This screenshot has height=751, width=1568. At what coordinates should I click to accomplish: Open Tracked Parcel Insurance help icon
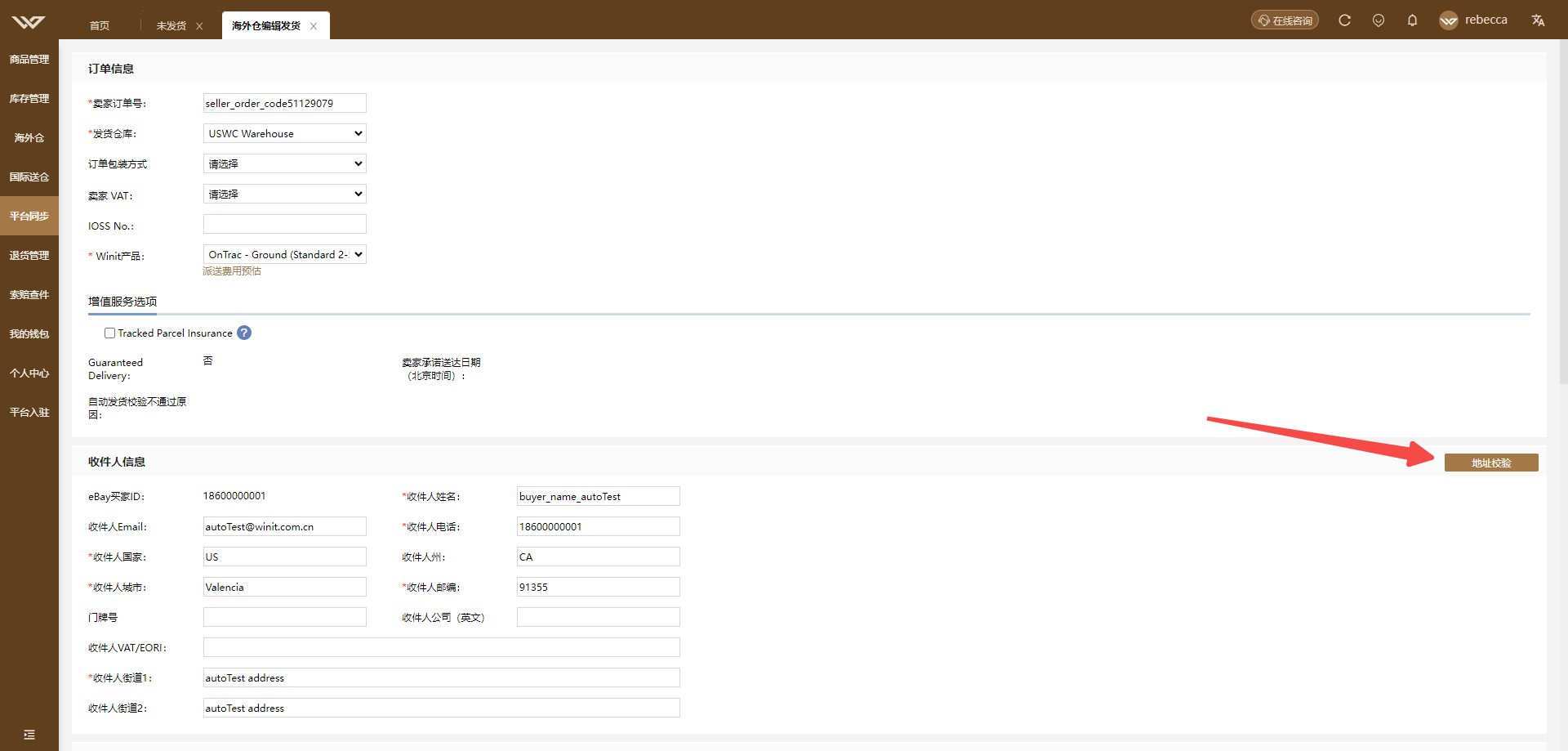point(244,333)
